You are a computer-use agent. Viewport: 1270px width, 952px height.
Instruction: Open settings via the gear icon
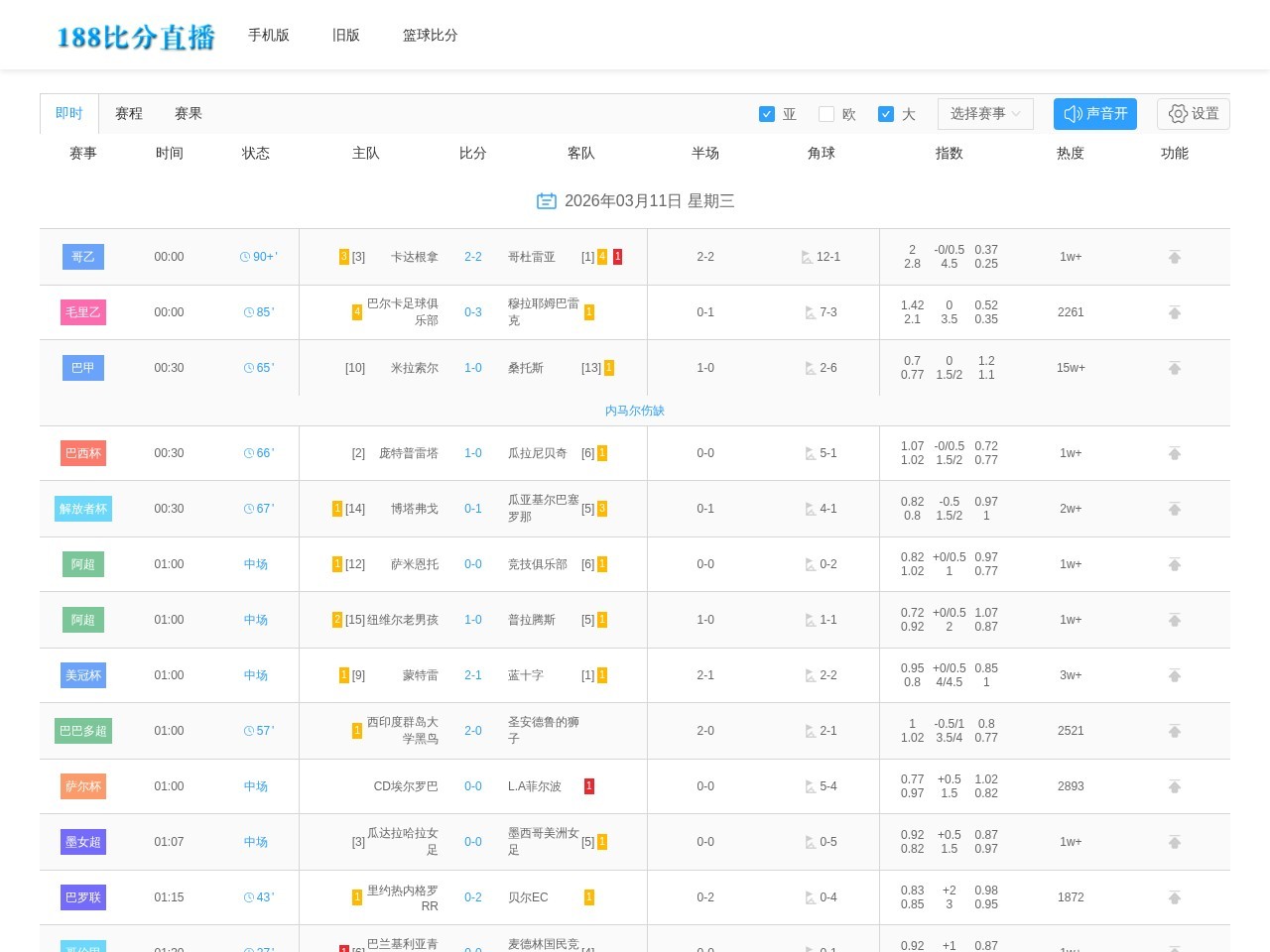[1193, 113]
